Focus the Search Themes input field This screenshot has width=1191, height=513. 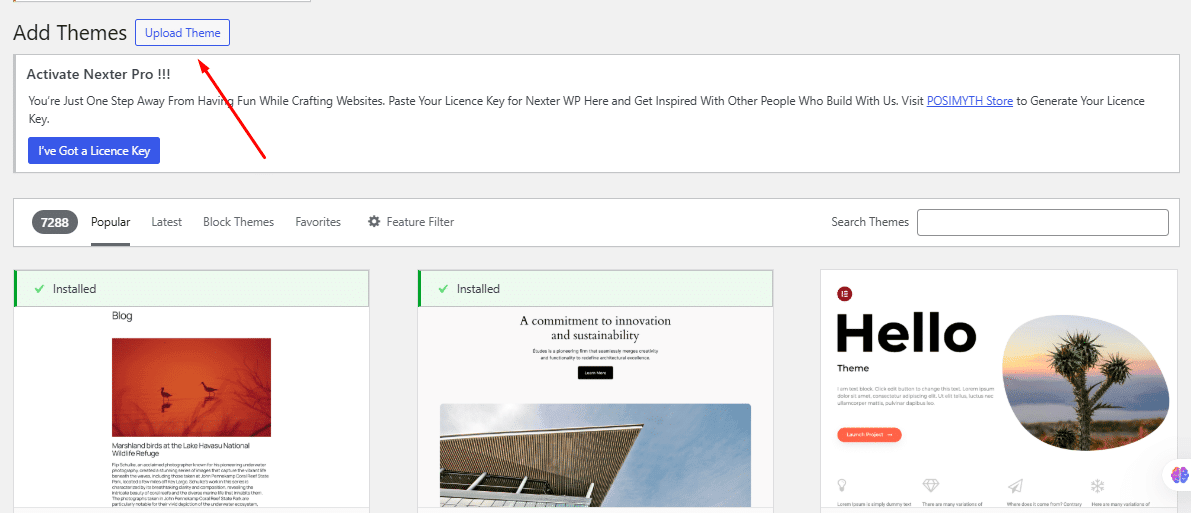click(1043, 222)
